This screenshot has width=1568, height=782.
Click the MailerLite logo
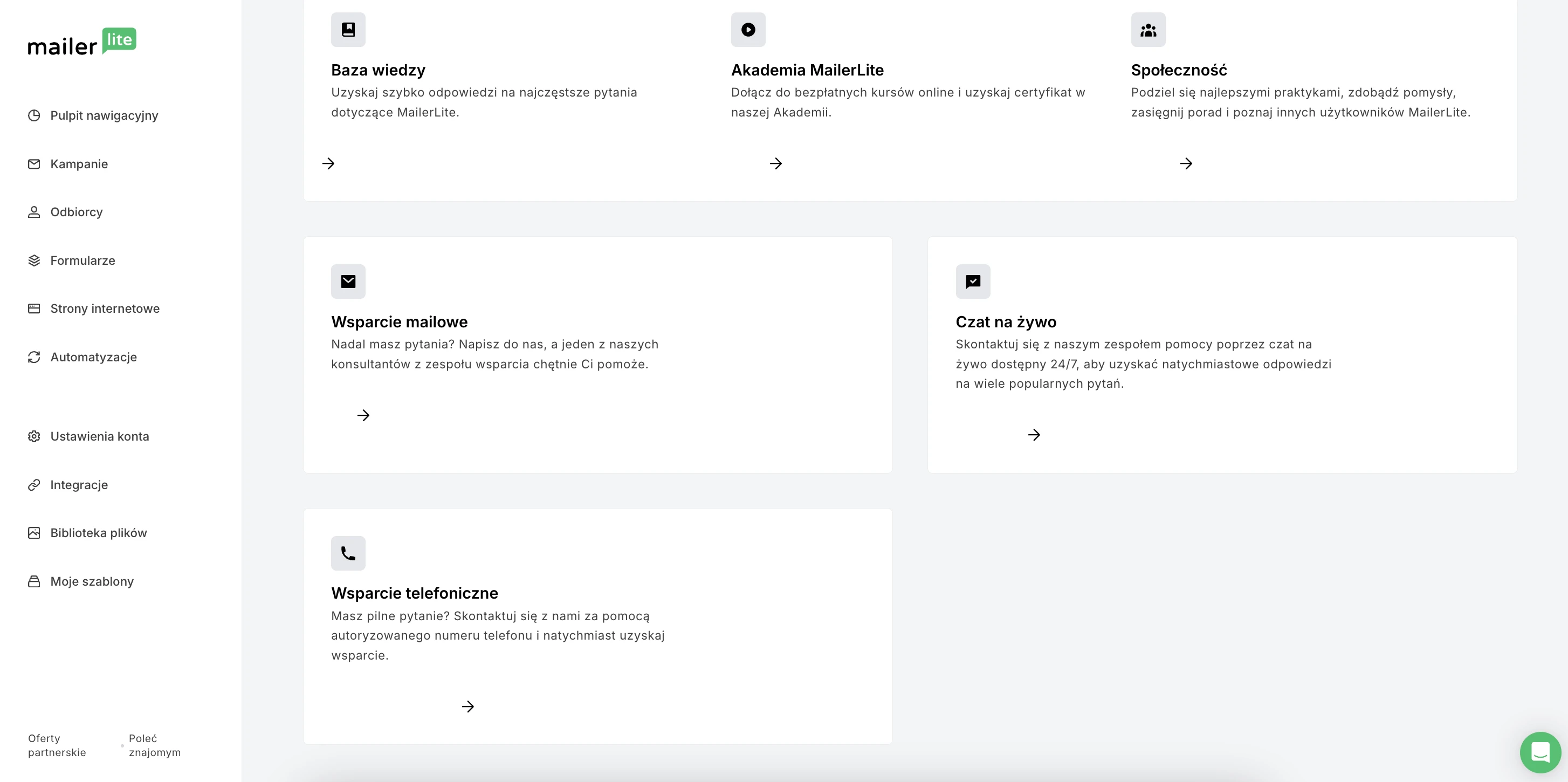click(x=82, y=42)
